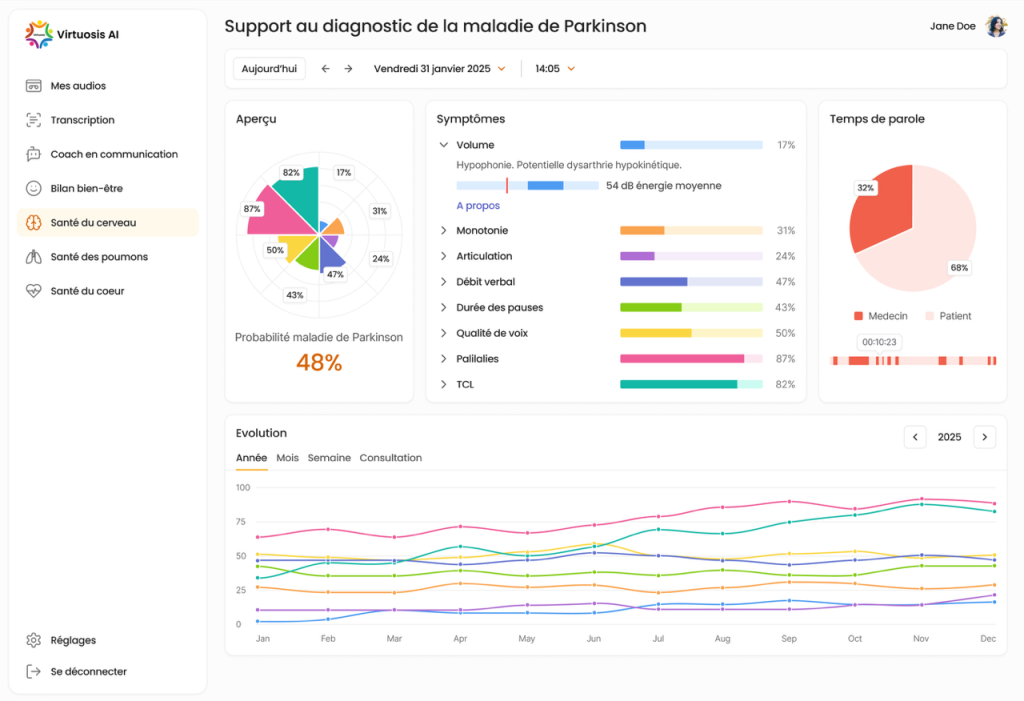This screenshot has height=701, width=1024.
Task: Open the date dropdown Vendredi 31 janvier 2025
Action: pyautogui.click(x=439, y=69)
